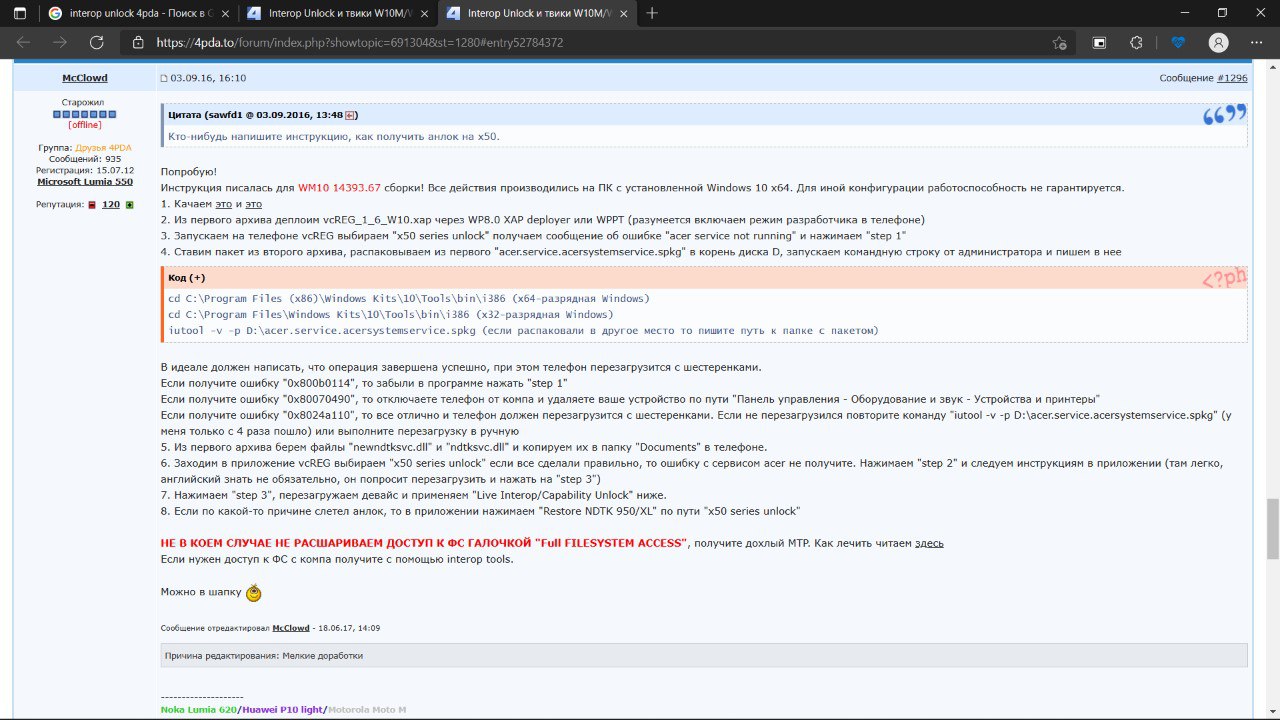Click the small post icon beside 03.09.16, 16:10
1280x720 pixels.
[x=165, y=78]
